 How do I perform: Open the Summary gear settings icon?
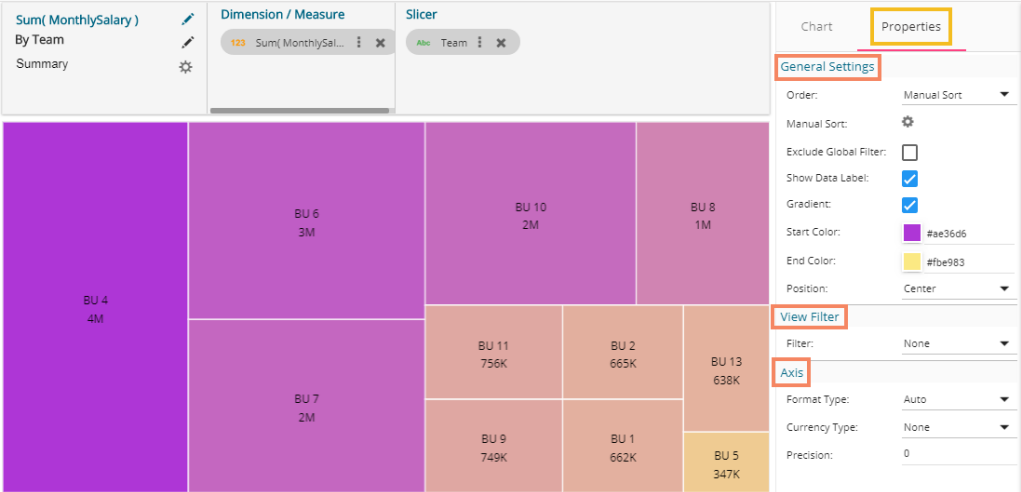(185, 66)
